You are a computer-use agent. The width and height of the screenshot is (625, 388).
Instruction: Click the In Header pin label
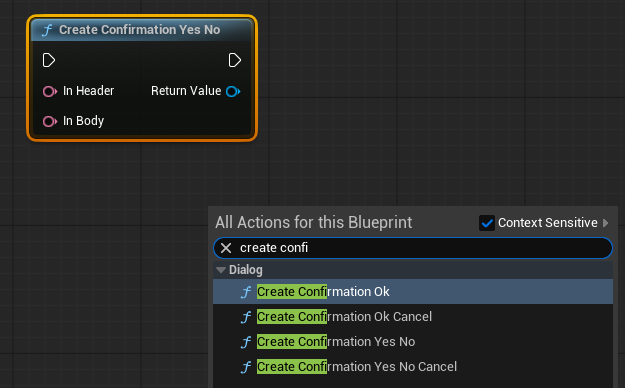pos(88,91)
